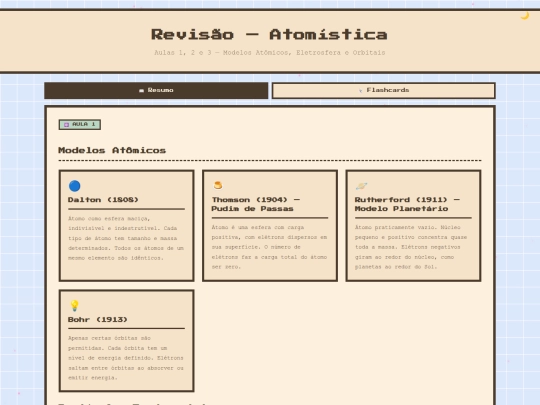Select the Thomson (1904) – Pudim de Passas heading
Image resolution: width=540 pixels, height=405 pixels.
[256, 204]
